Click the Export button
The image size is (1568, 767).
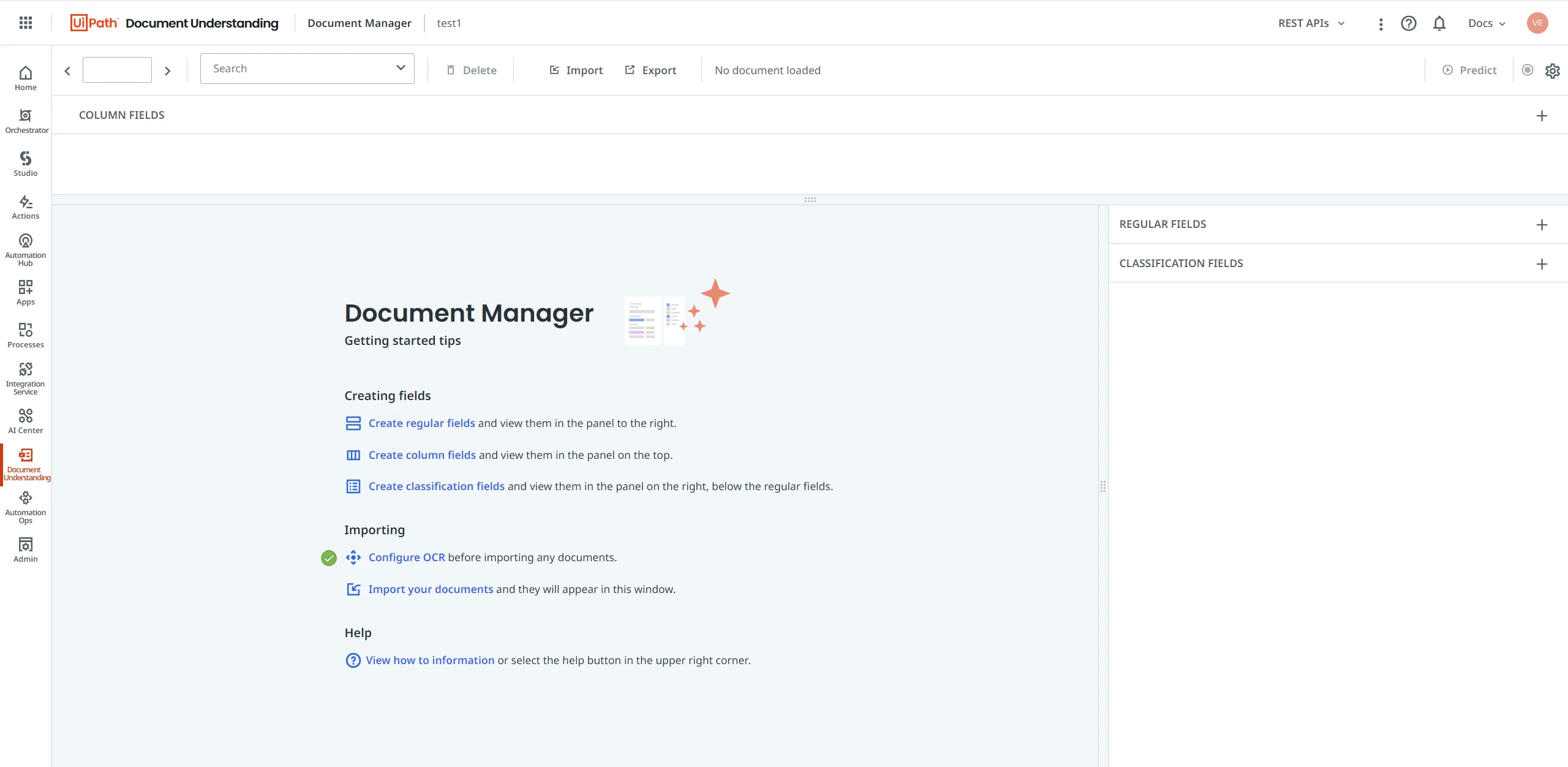[650, 70]
